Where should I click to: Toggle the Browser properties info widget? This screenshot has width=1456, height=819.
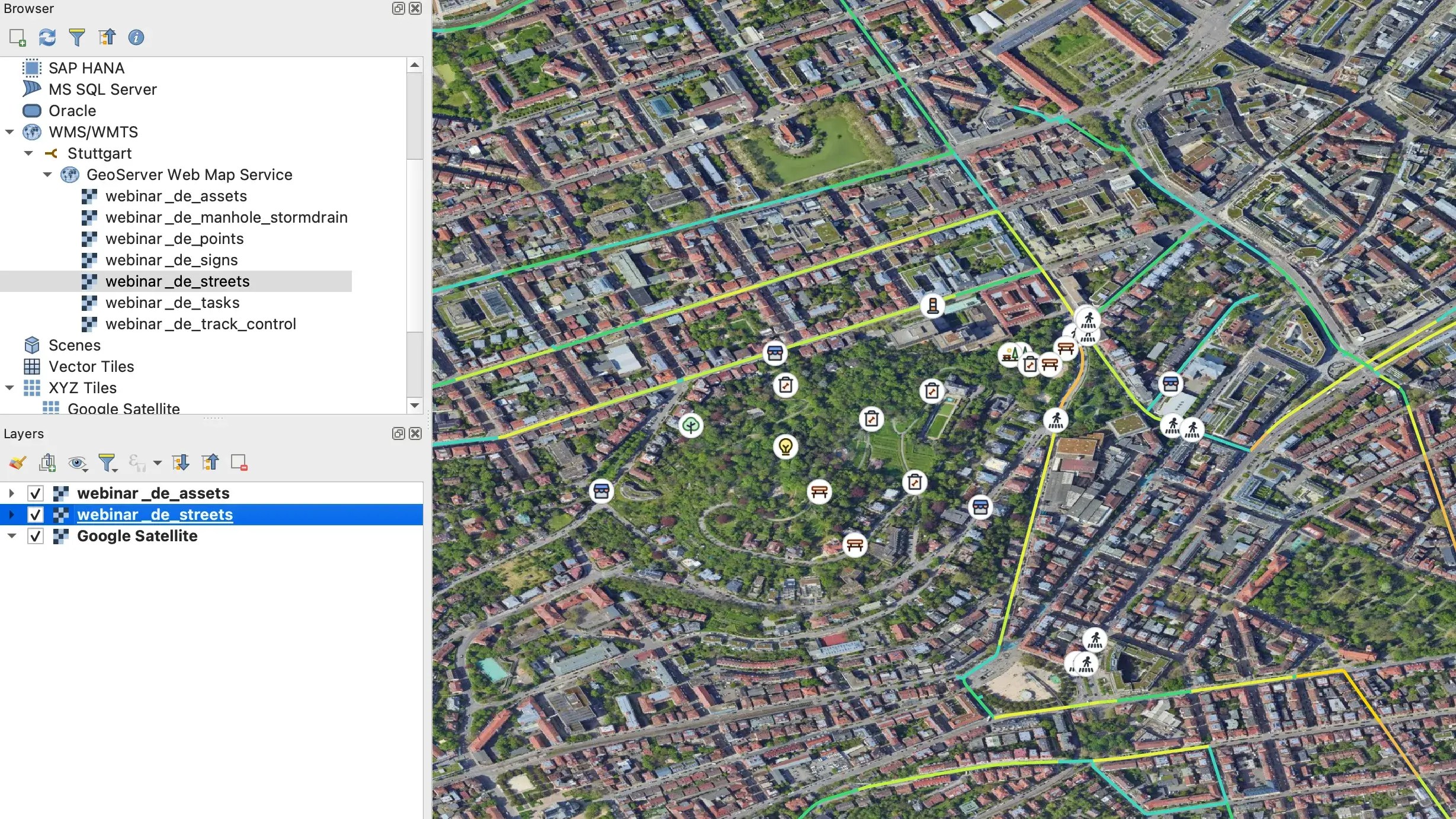(x=136, y=37)
